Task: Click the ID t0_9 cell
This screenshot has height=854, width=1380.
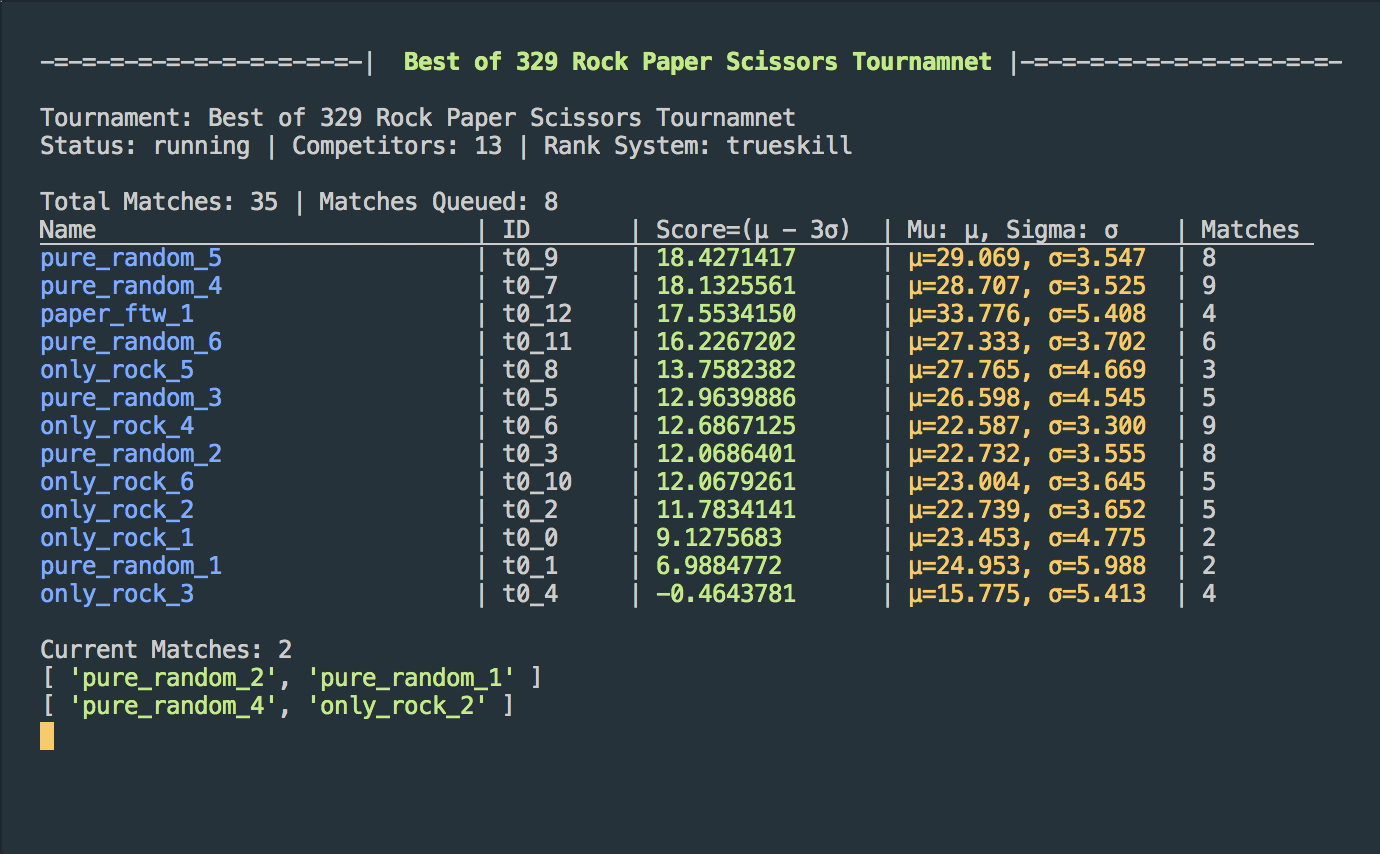Action: point(530,258)
